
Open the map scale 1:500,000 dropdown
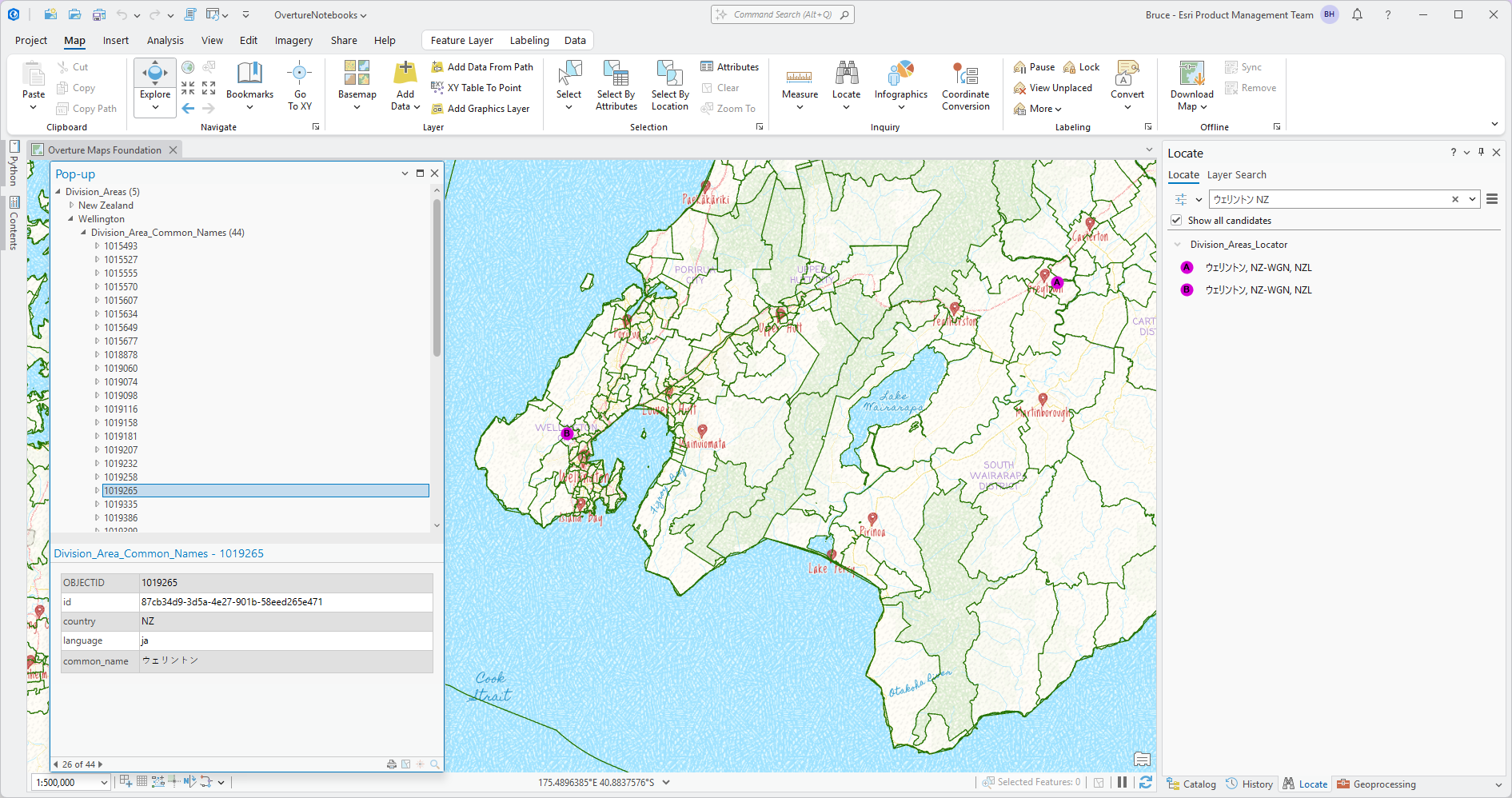click(104, 783)
